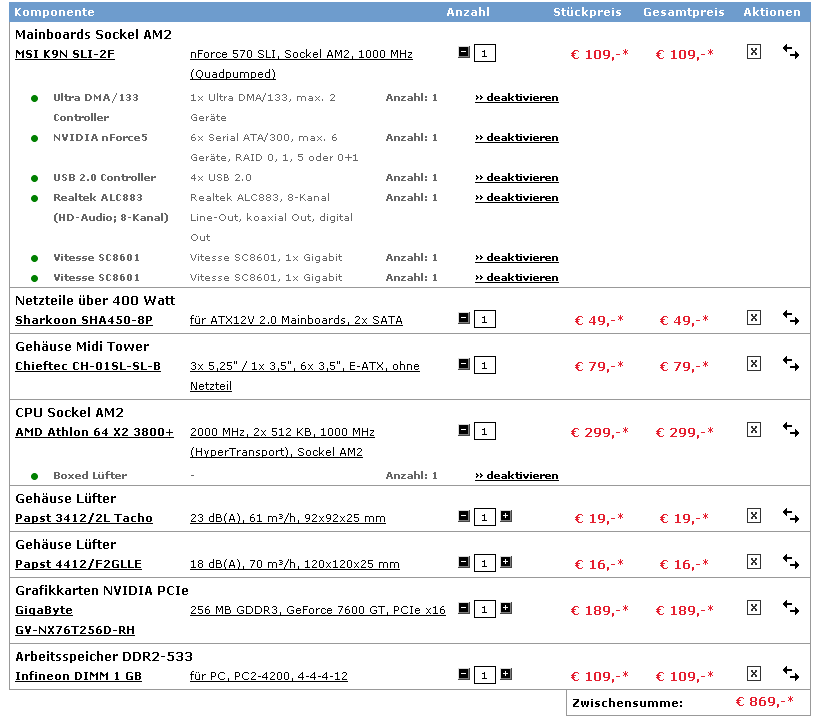Decrease quantity of MSI K9N SLI-2F
This screenshot has width=813, height=725.
click(464, 52)
